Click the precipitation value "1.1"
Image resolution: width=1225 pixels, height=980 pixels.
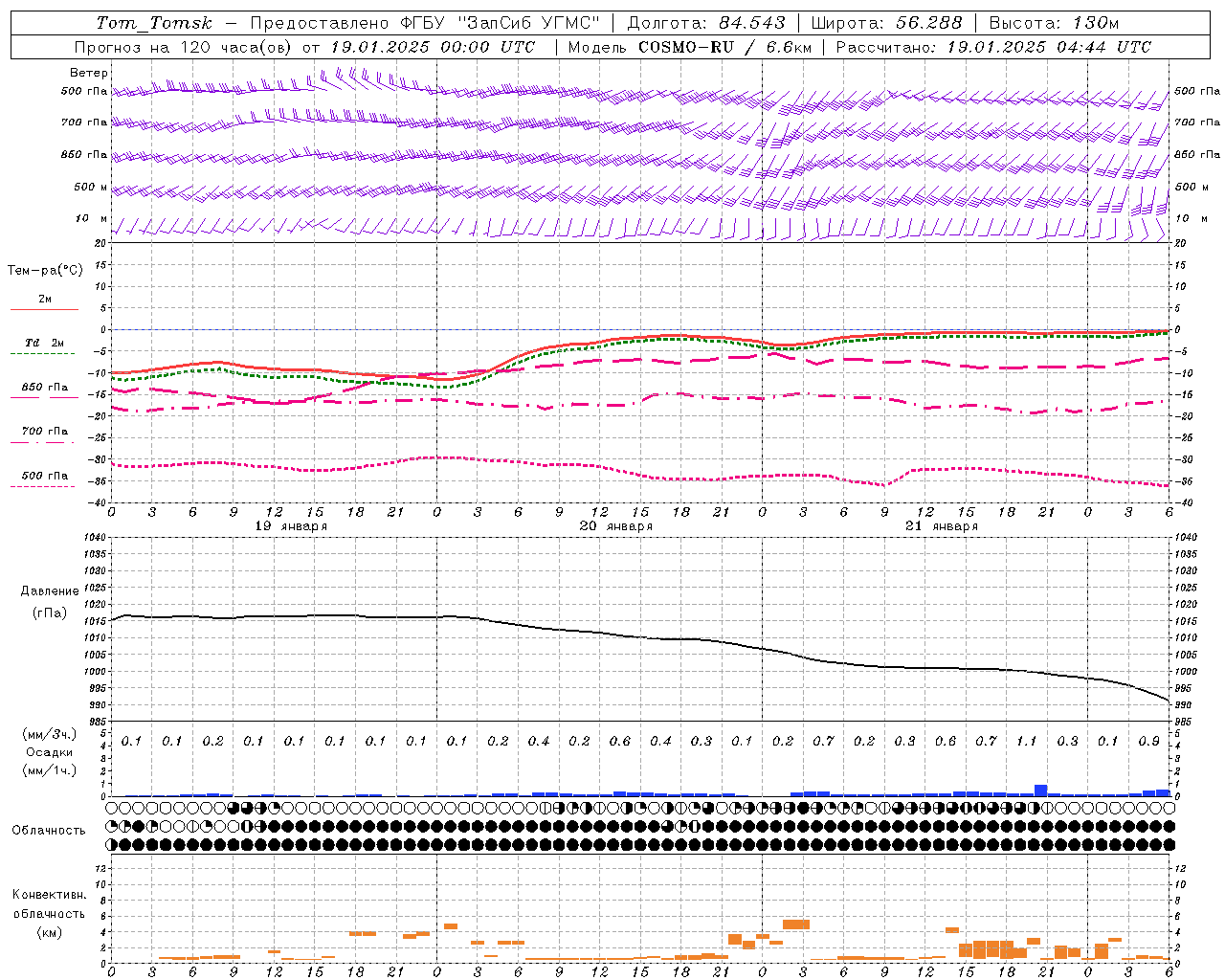click(x=1027, y=742)
